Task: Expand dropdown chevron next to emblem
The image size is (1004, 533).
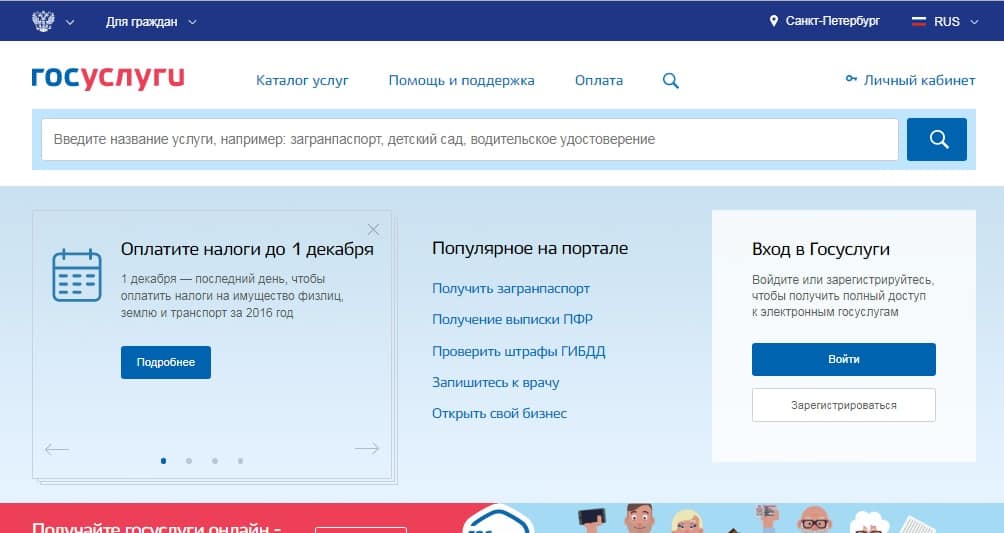Action: tap(70, 21)
